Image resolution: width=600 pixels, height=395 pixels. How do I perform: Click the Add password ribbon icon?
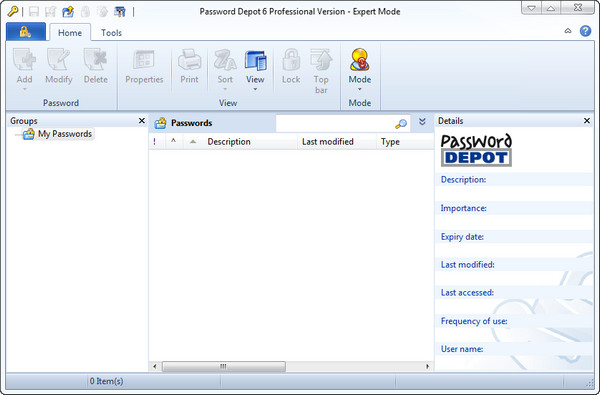click(24, 60)
